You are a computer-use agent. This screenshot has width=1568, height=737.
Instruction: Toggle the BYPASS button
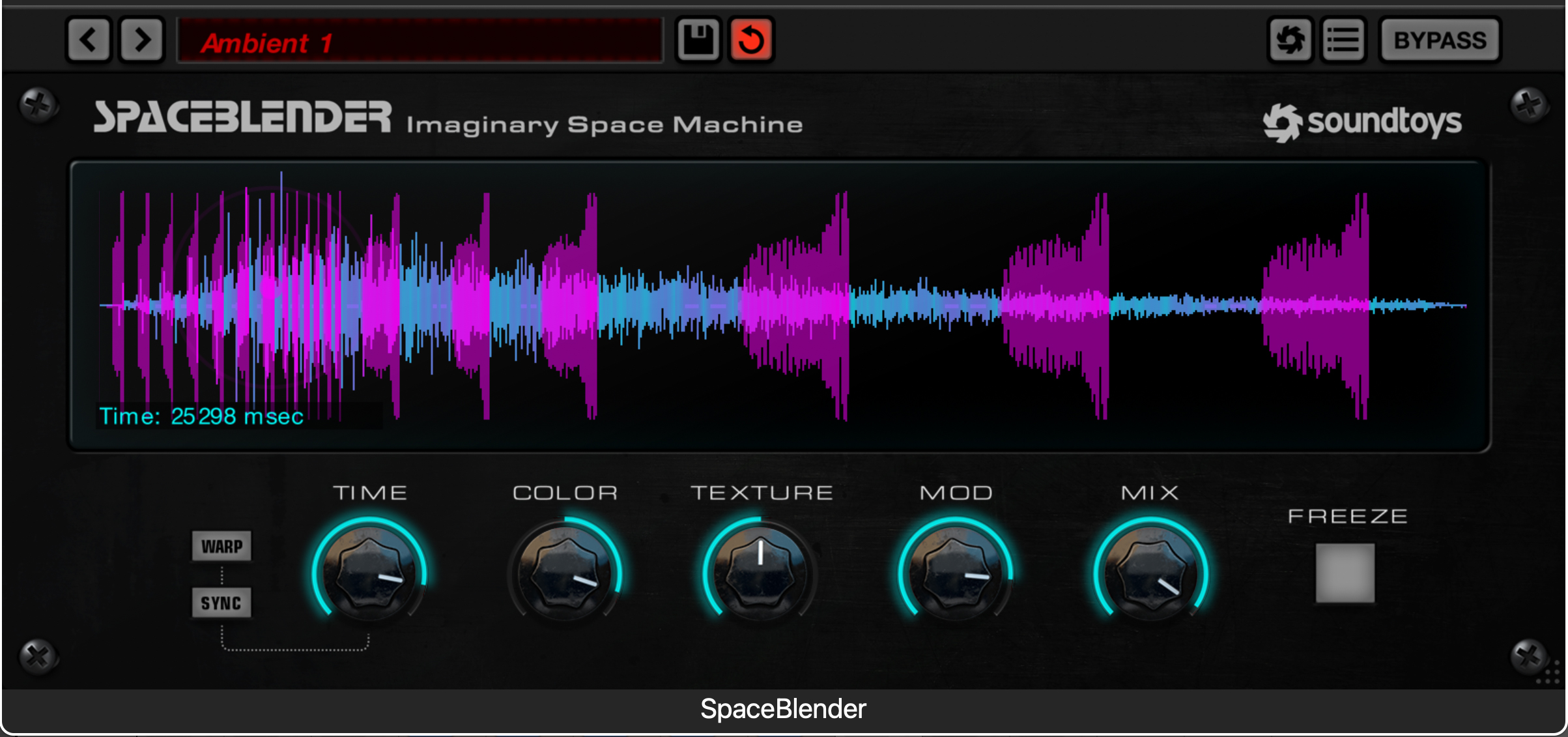point(1440,40)
